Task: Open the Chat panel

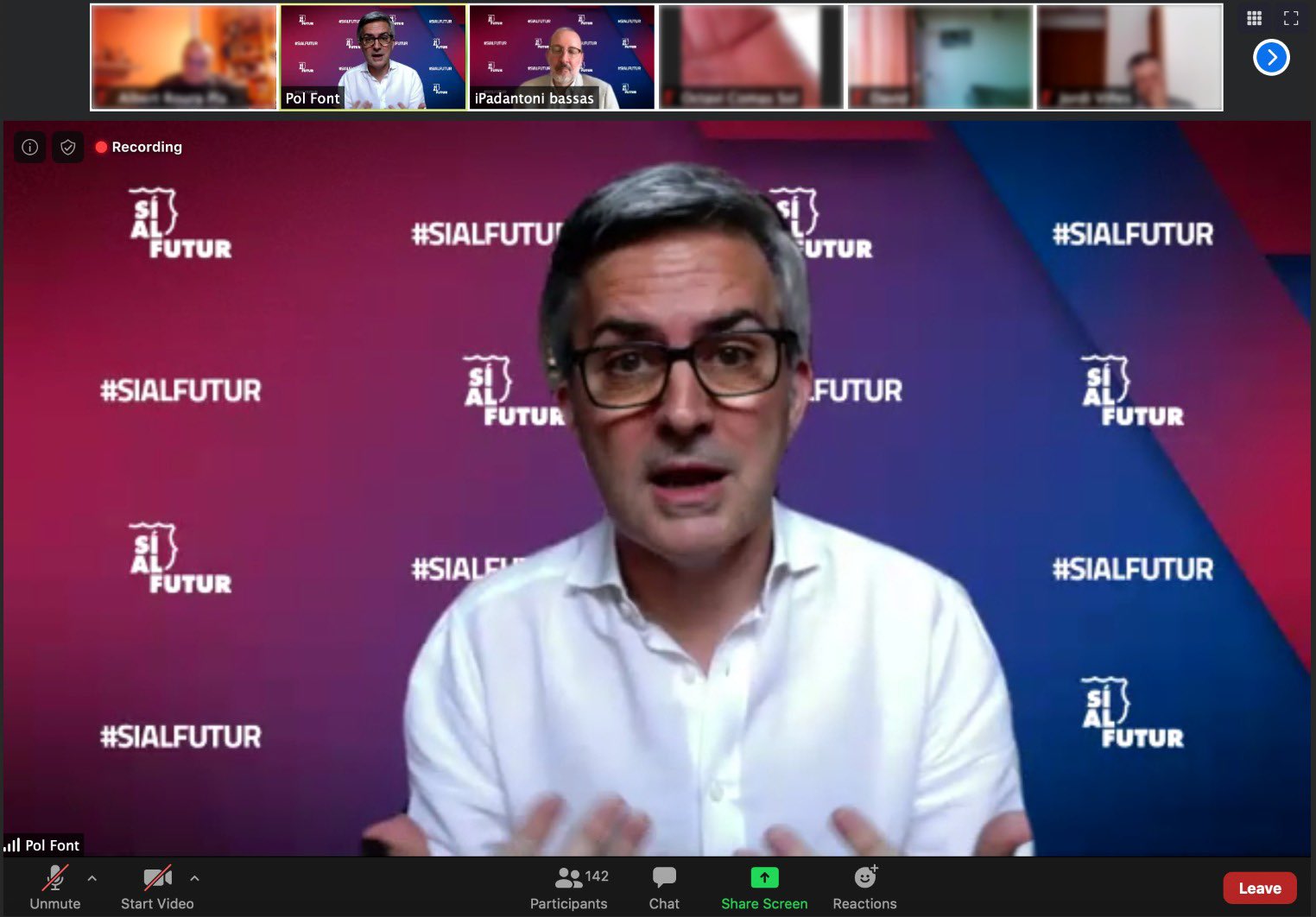Action: [664, 888]
